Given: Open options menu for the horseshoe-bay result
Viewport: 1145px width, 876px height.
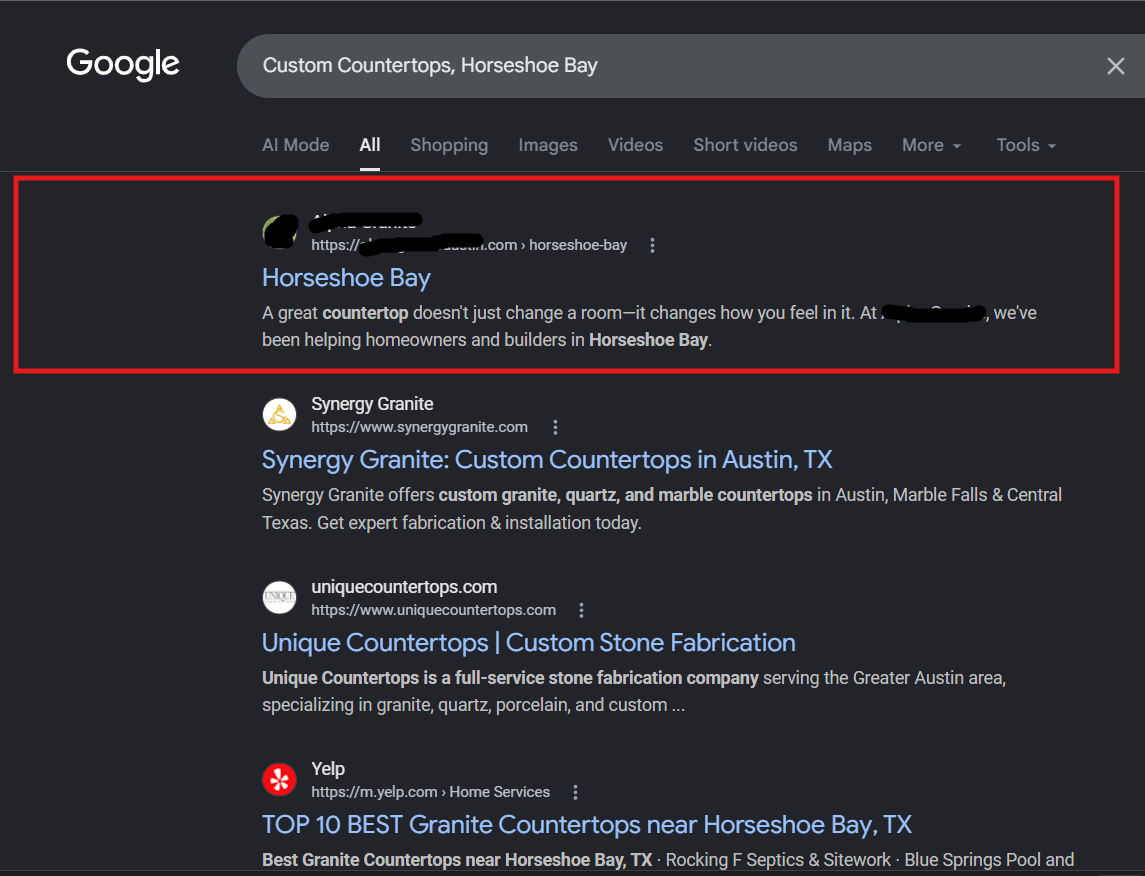Looking at the screenshot, I should (x=652, y=245).
